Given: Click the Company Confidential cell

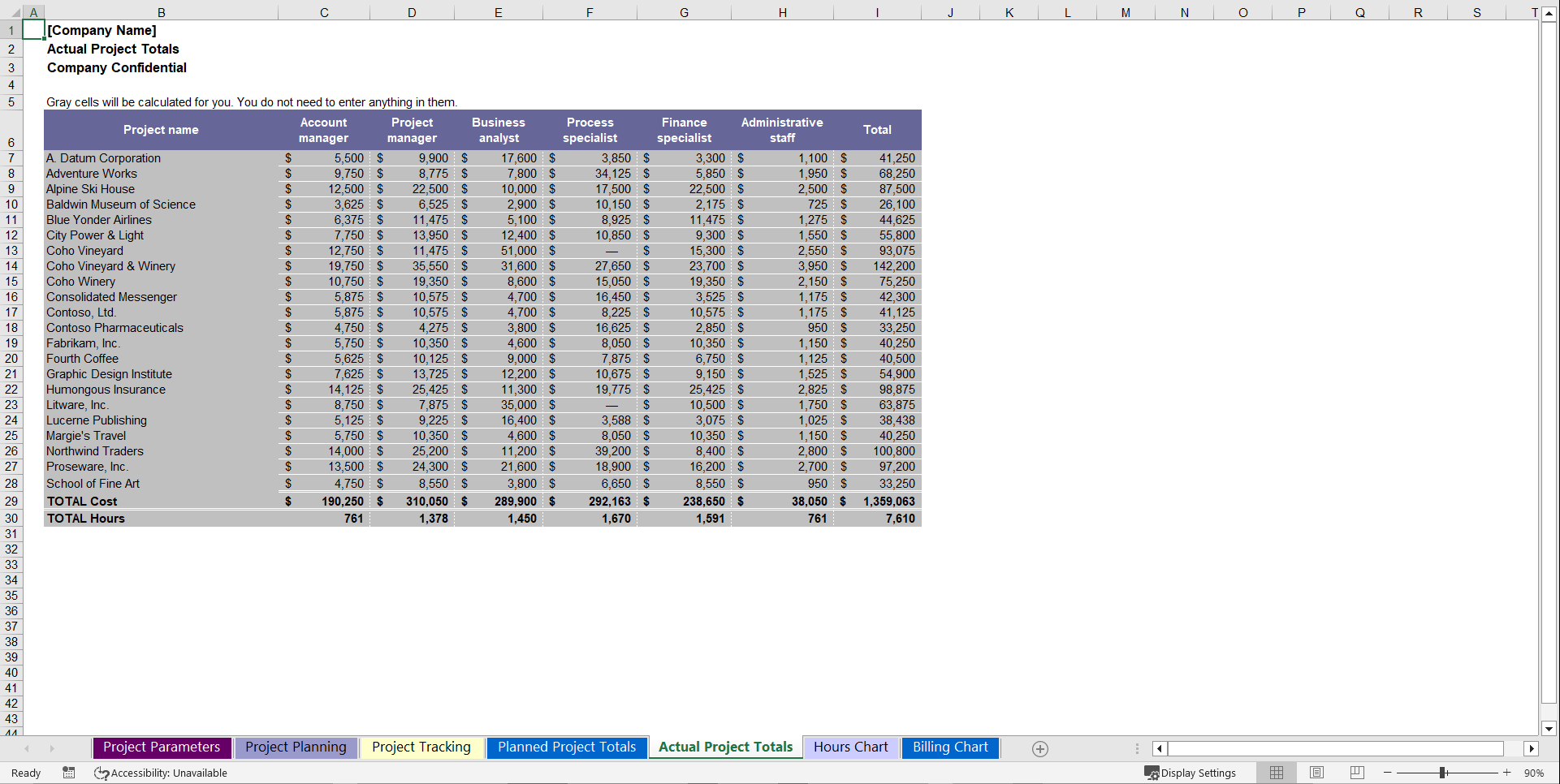Looking at the screenshot, I should [x=117, y=67].
